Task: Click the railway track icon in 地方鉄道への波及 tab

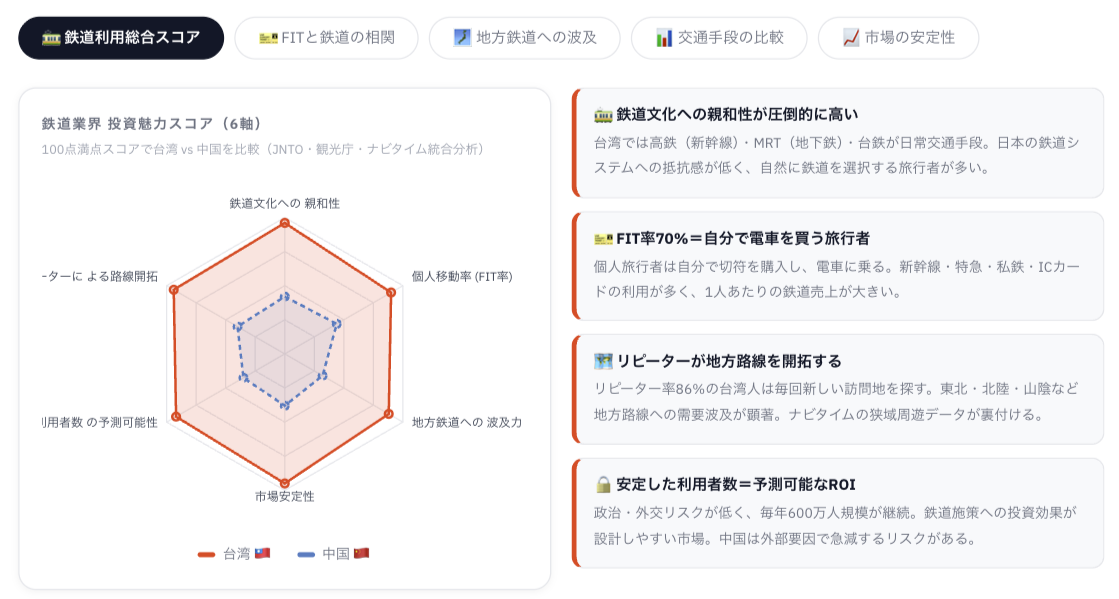Action: click(462, 38)
